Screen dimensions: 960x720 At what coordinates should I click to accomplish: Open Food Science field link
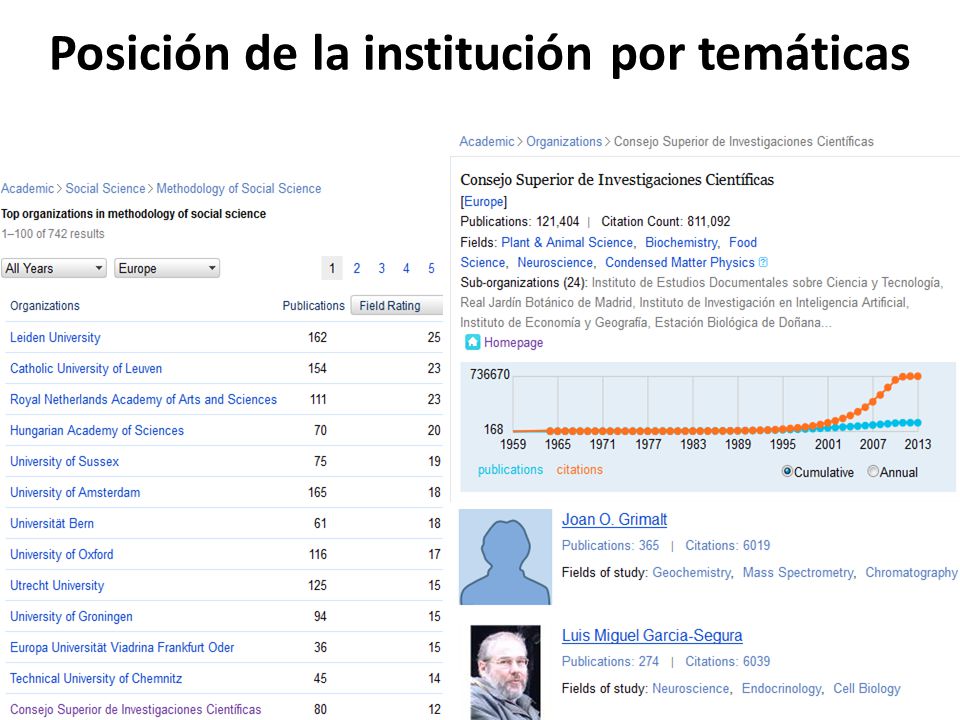coord(743,242)
